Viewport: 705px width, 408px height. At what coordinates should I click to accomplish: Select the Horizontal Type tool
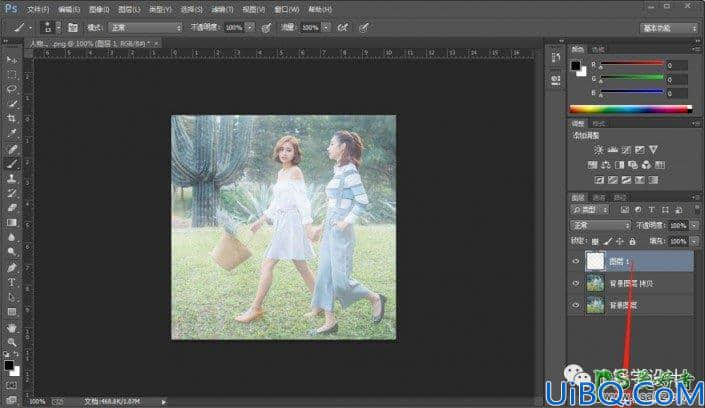tap(12, 283)
